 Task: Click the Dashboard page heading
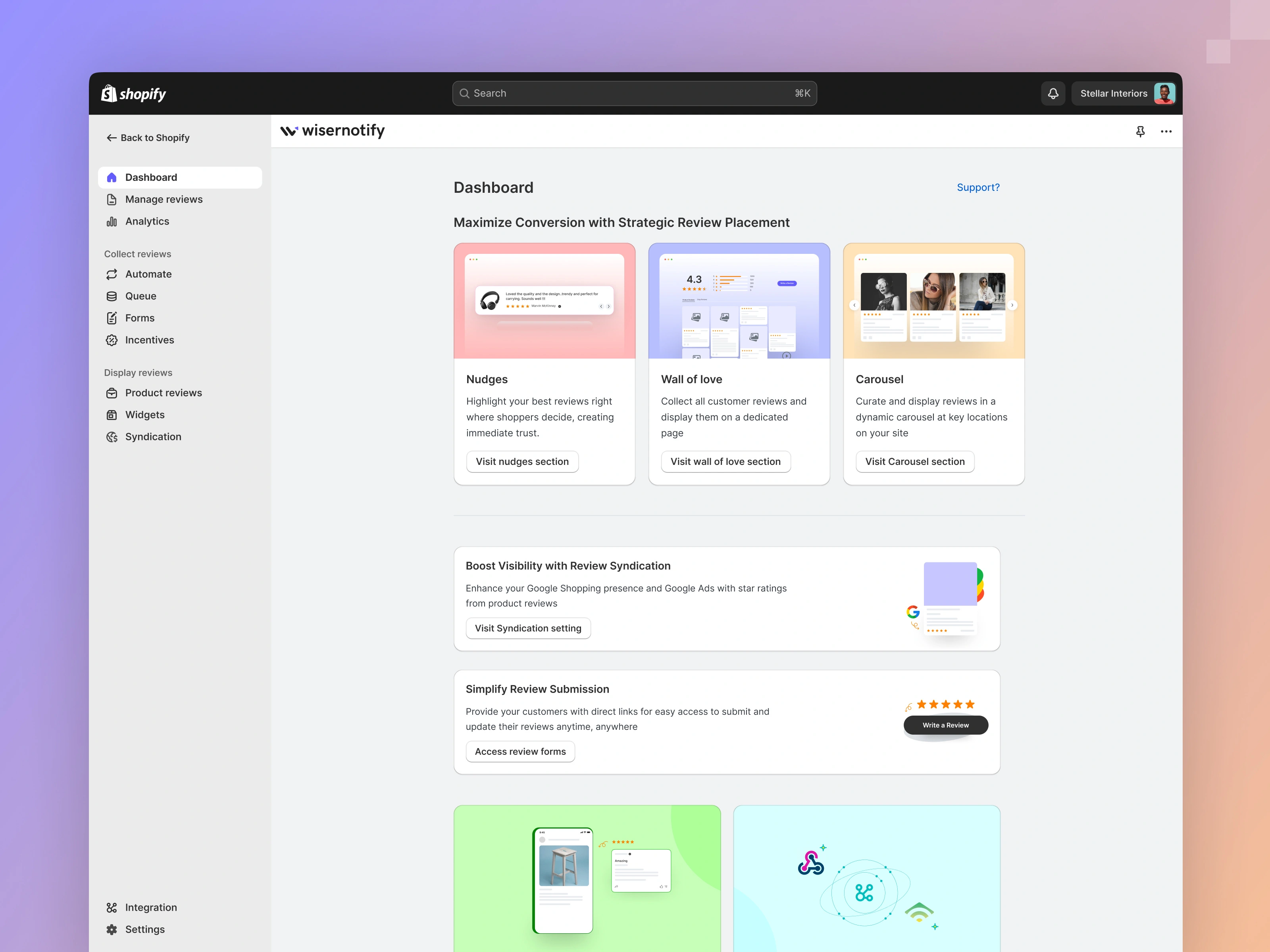coord(493,188)
